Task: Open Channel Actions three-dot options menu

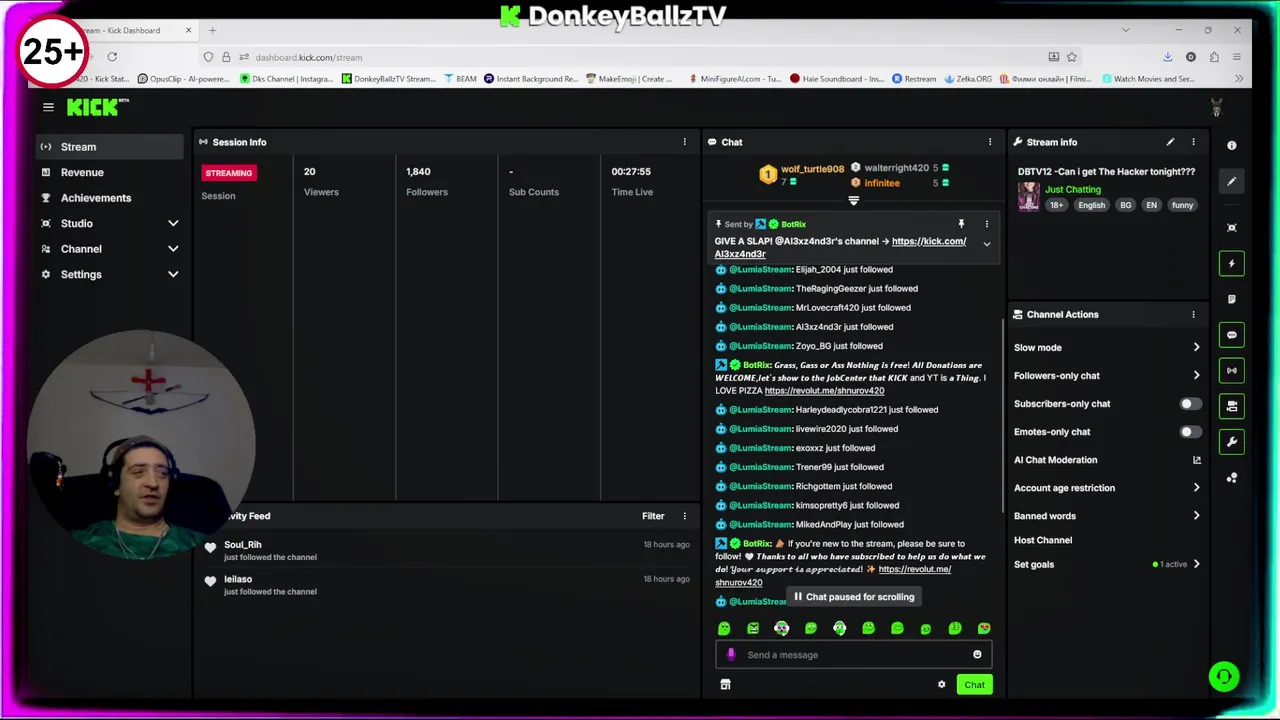Action: 1193,314
